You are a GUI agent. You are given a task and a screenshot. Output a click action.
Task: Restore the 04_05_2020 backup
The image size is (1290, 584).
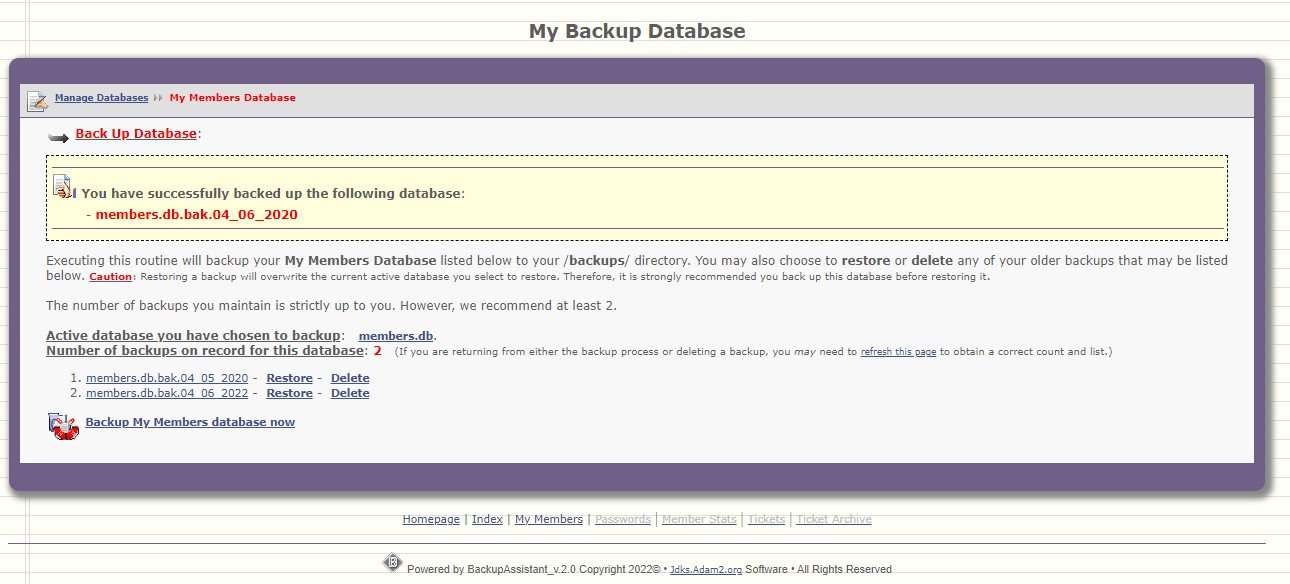coord(289,377)
